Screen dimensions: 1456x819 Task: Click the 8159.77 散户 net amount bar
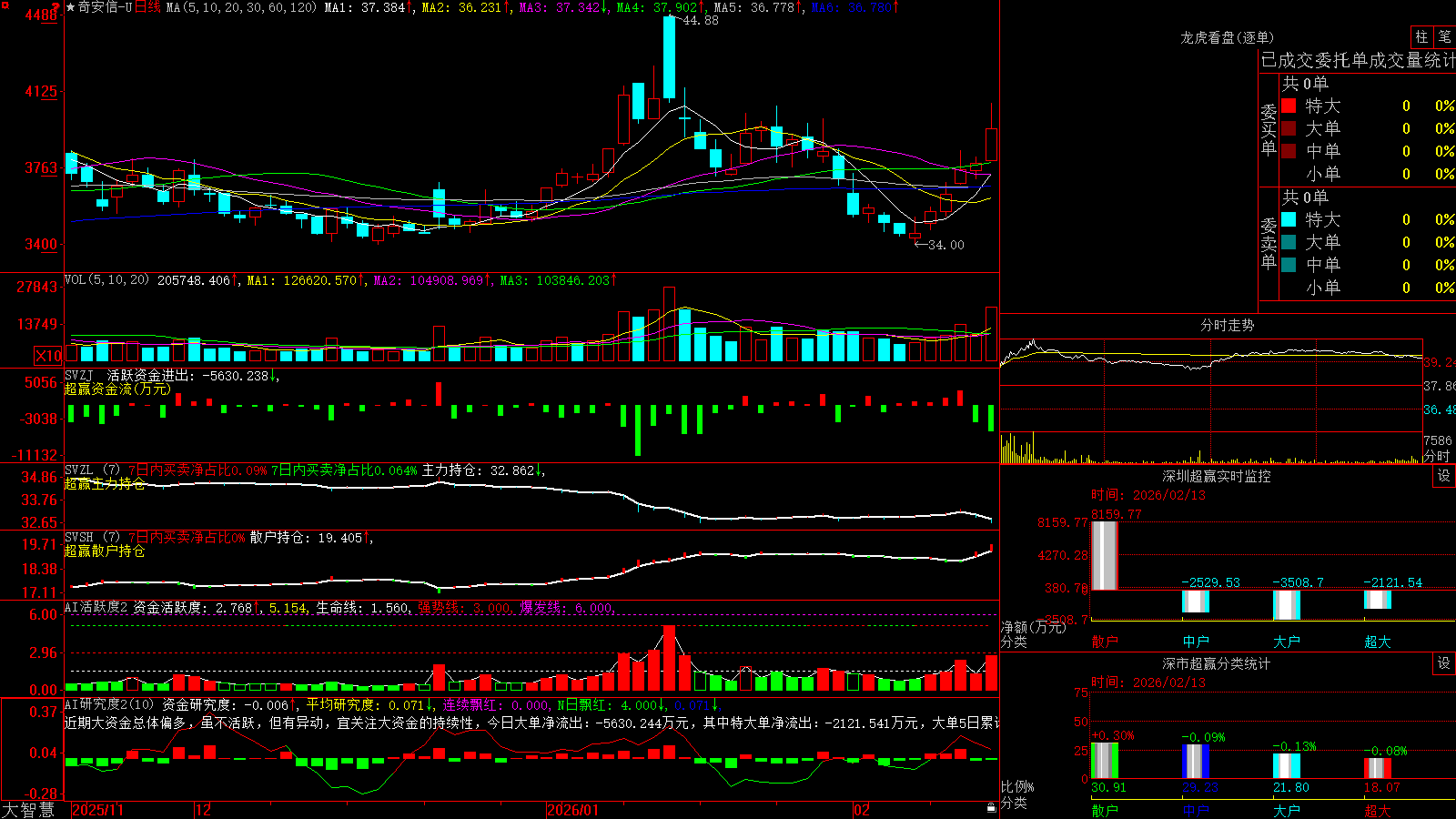point(1105,555)
